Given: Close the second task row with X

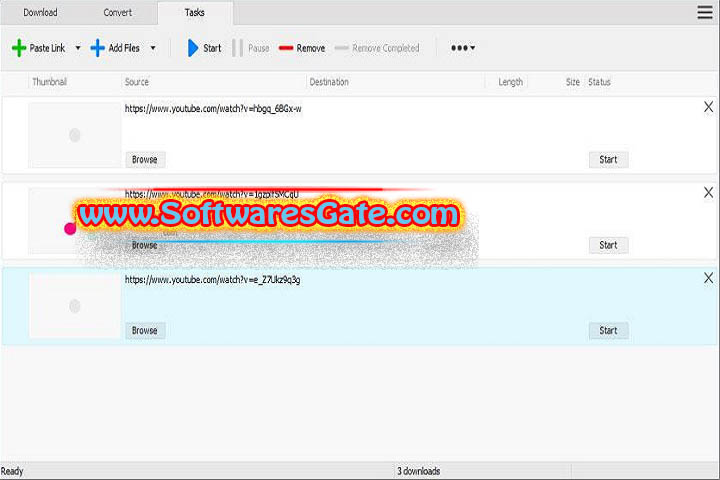Looking at the screenshot, I should click(709, 192).
